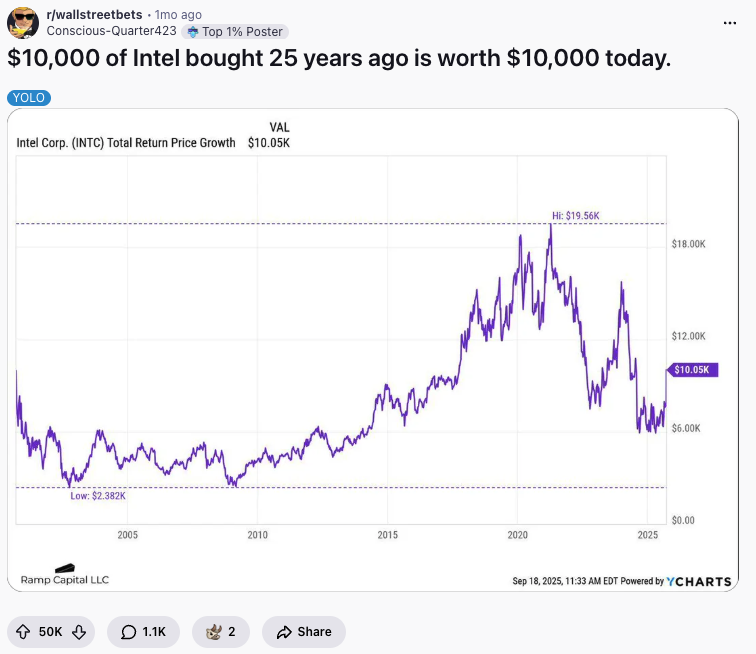Downvote the Intel post
This screenshot has width=756, height=654.
(x=78, y=632)
